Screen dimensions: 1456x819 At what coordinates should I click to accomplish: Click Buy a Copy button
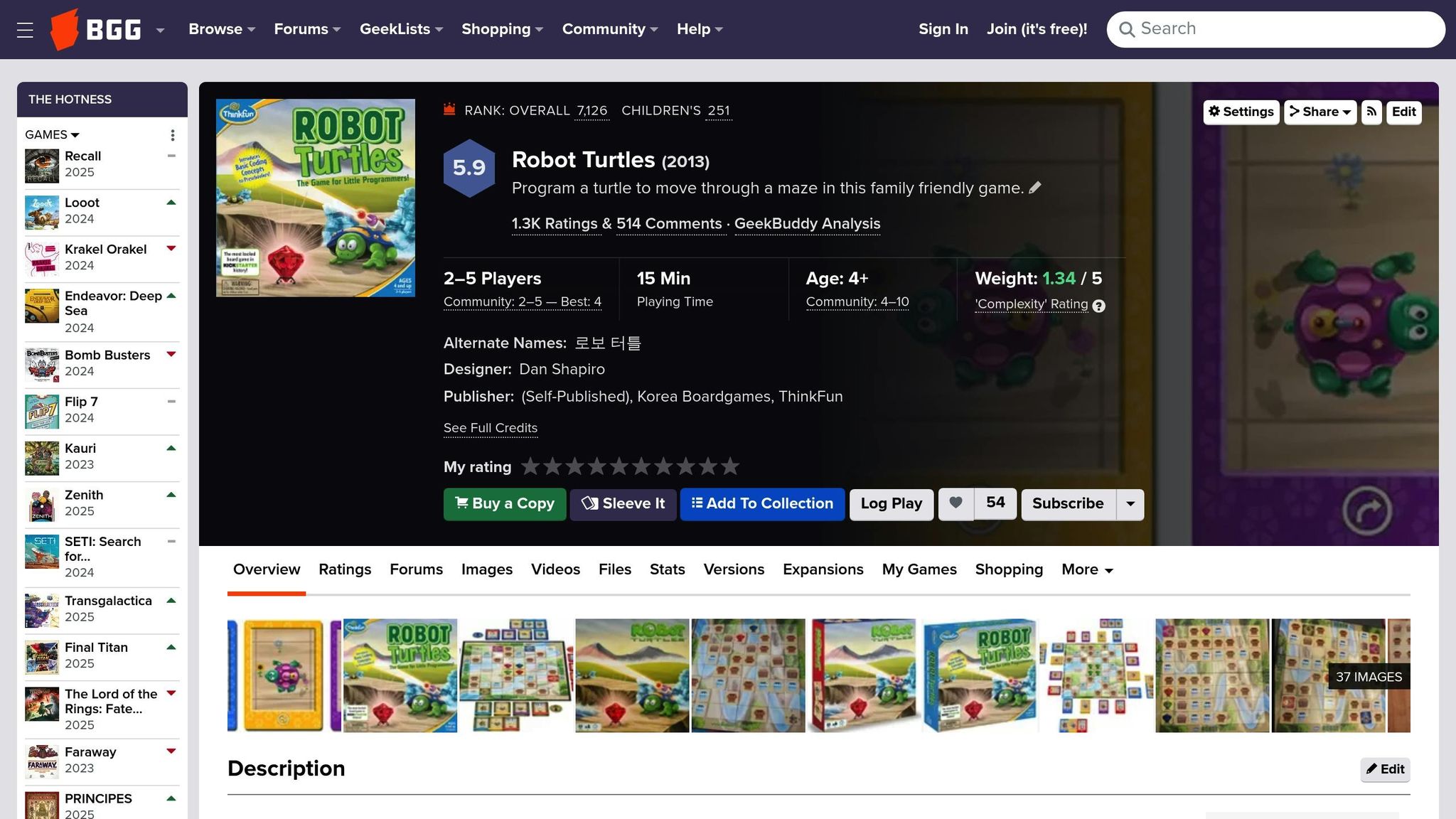click(x=505, y=504)
